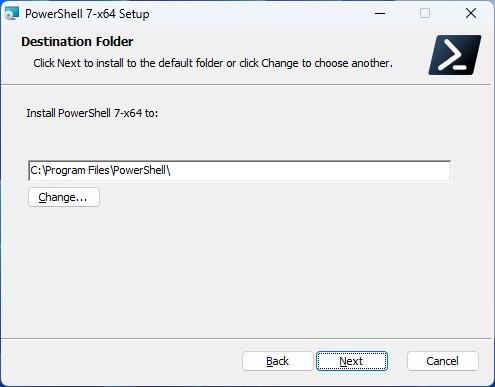The height and width of the screenshot is (387, 495).
Task: Go to the previous step with Back
Action: click(278, 361)
